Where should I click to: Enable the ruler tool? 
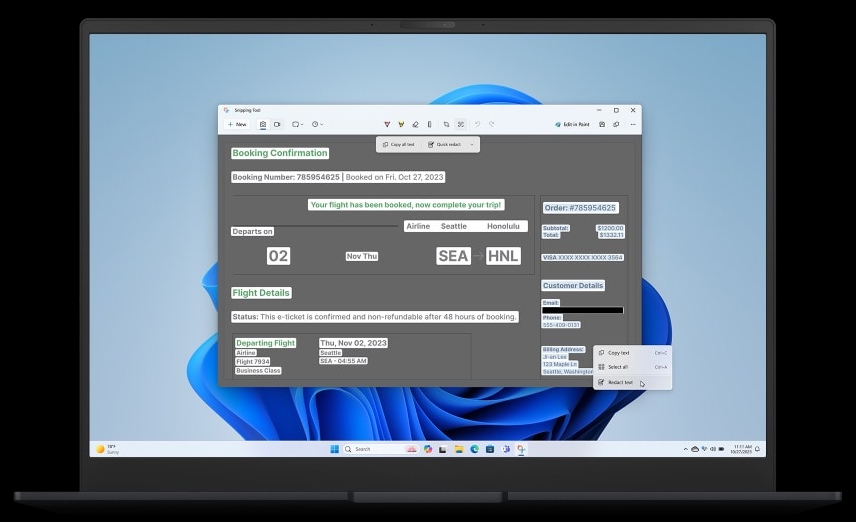(429, 124)
